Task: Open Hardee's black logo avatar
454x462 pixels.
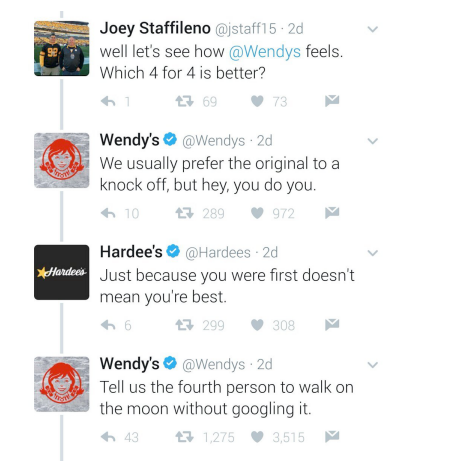Action: point(62,272)
